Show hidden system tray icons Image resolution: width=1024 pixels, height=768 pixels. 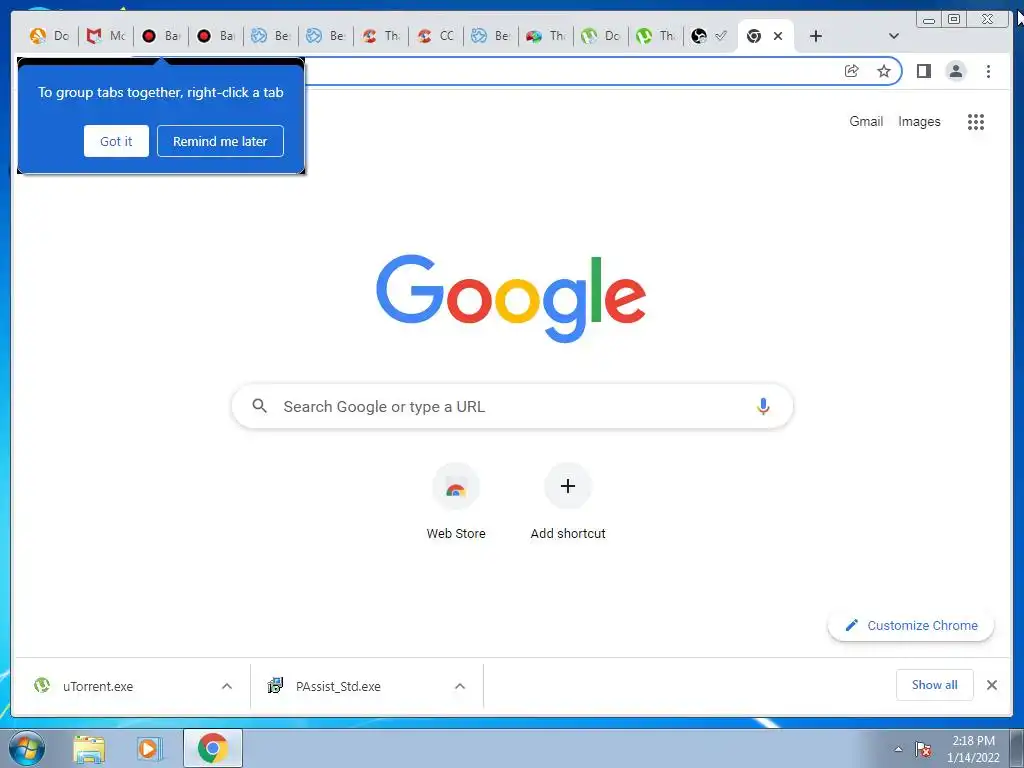(x=899, y=749)
